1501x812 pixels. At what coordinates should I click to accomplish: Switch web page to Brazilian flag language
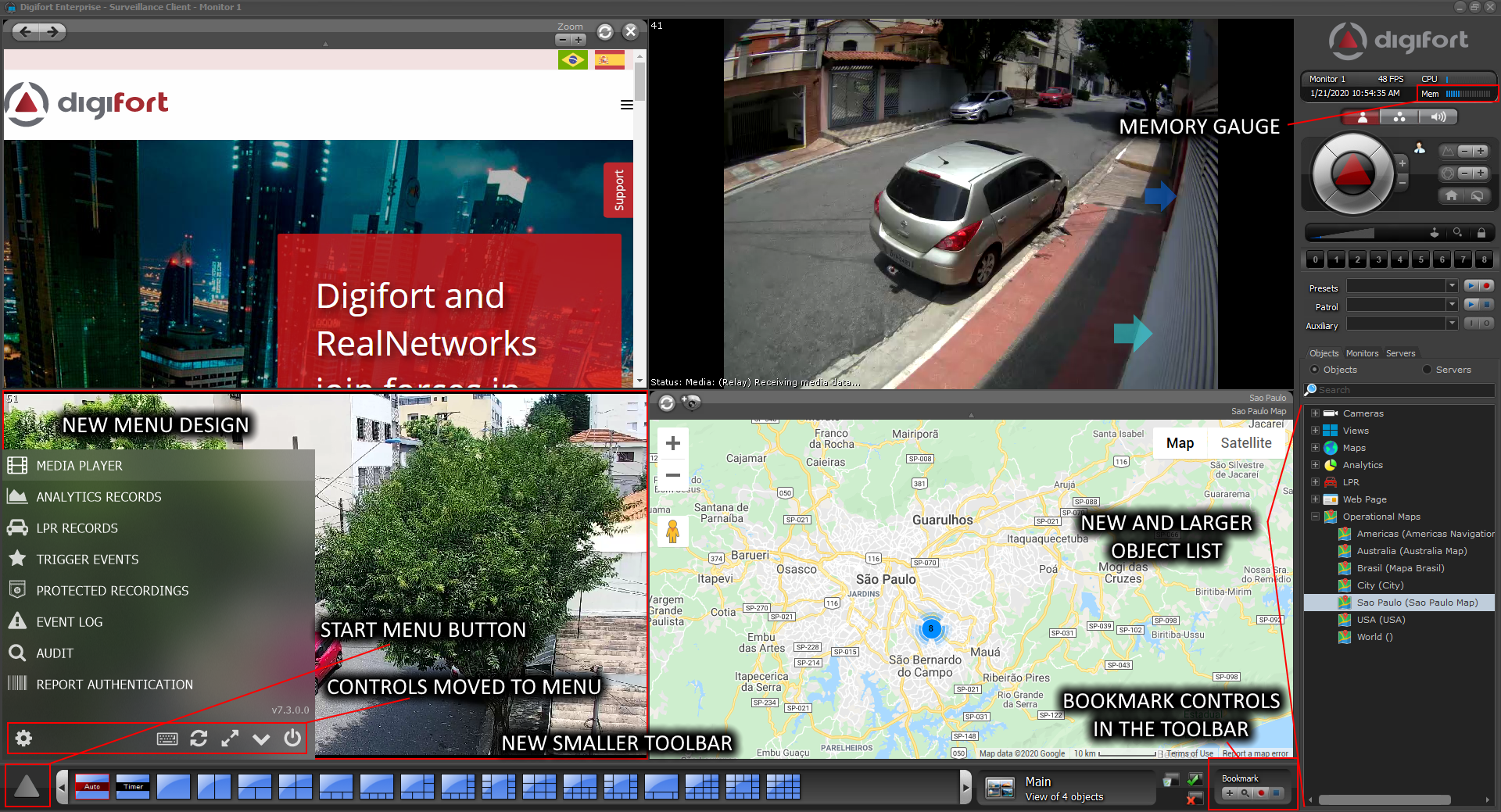click(573, 60)
